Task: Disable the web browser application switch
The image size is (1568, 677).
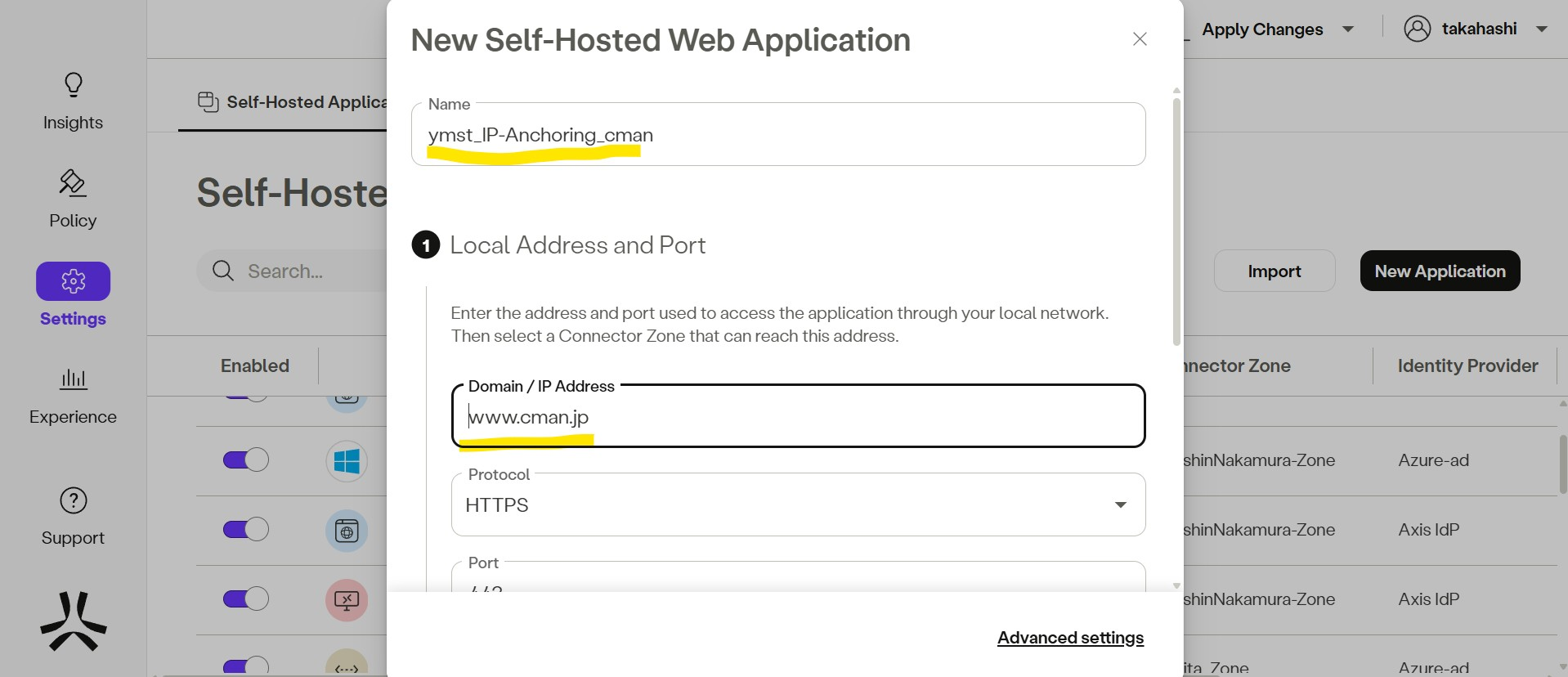Action: click(246, 529)
